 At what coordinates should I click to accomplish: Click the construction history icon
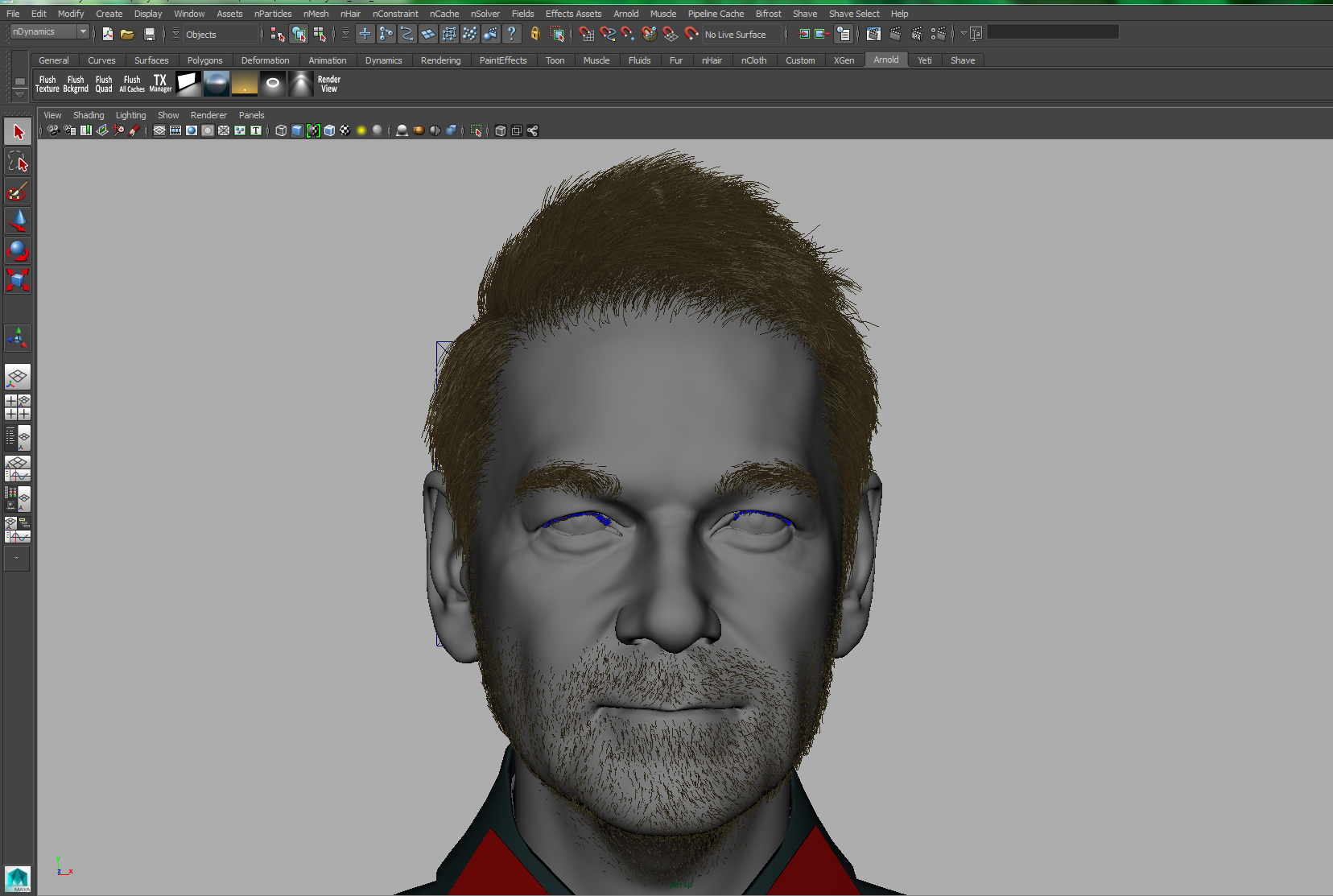(843, 34)
